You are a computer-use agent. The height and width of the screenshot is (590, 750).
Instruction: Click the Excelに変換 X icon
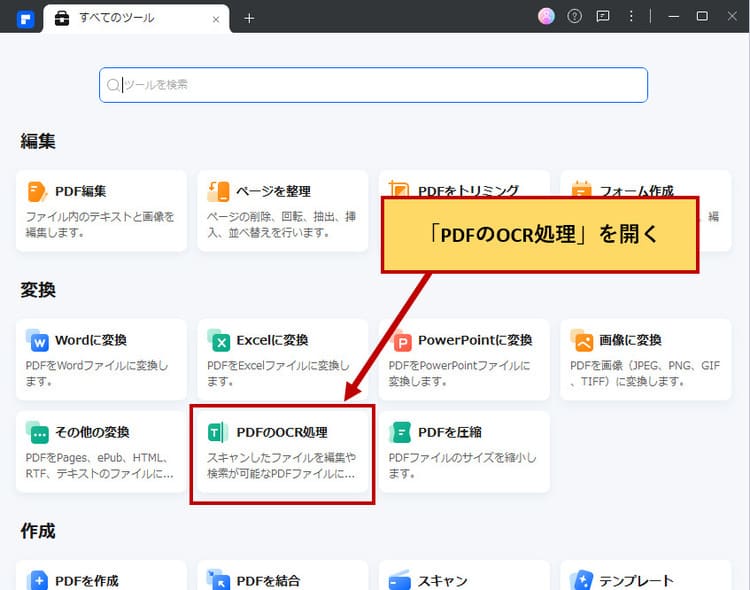pos(219,340)
